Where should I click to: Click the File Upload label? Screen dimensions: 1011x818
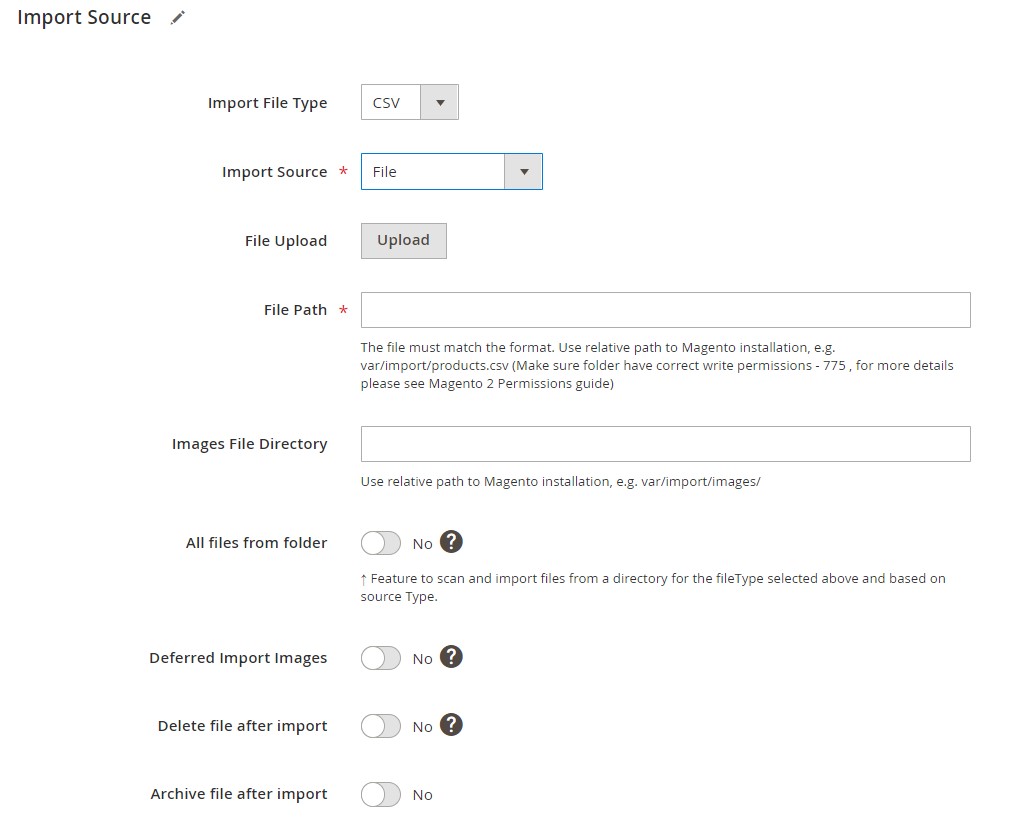coord(286,241)
